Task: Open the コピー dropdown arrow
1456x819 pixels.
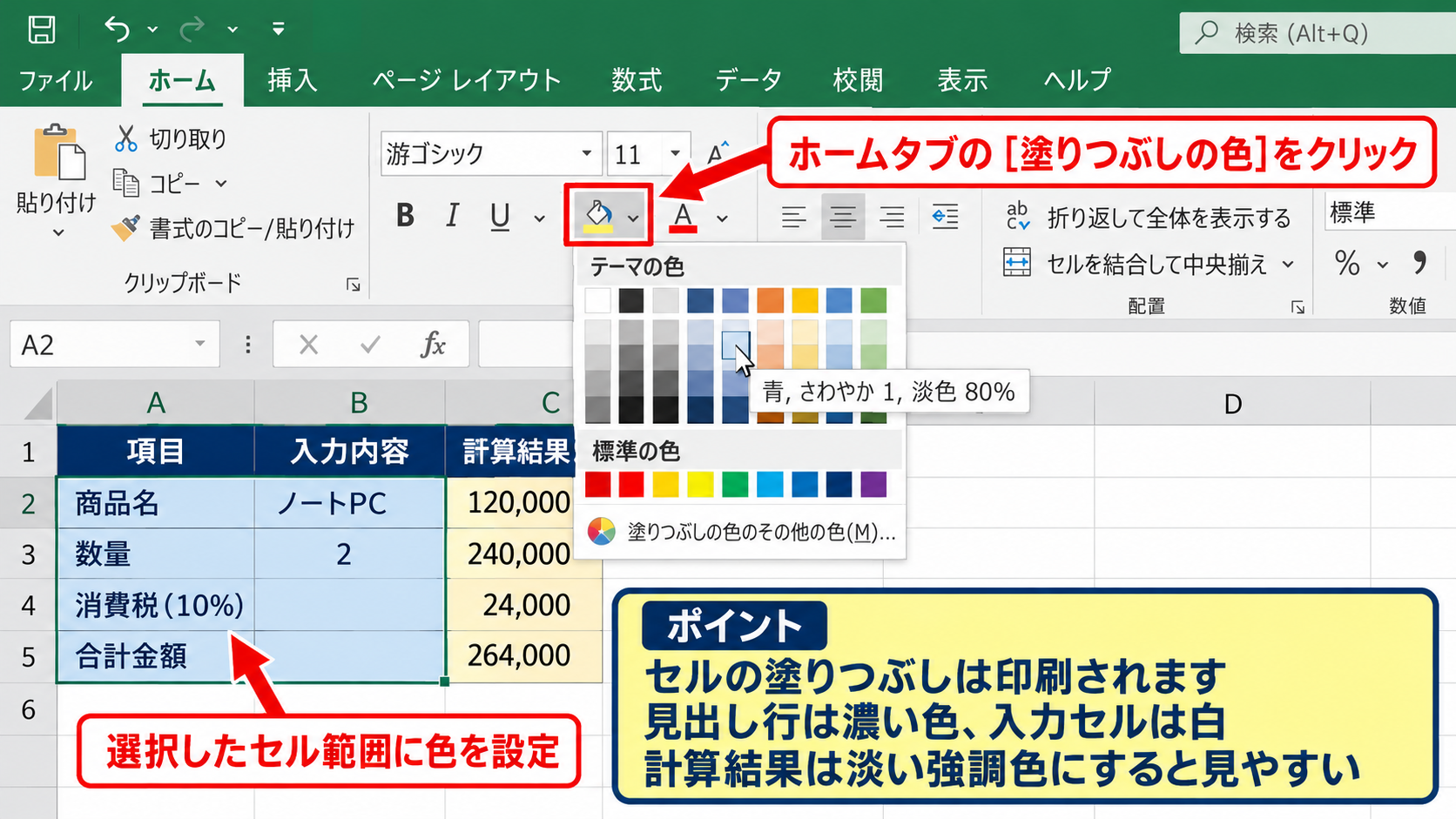Action: coord(220,184)
